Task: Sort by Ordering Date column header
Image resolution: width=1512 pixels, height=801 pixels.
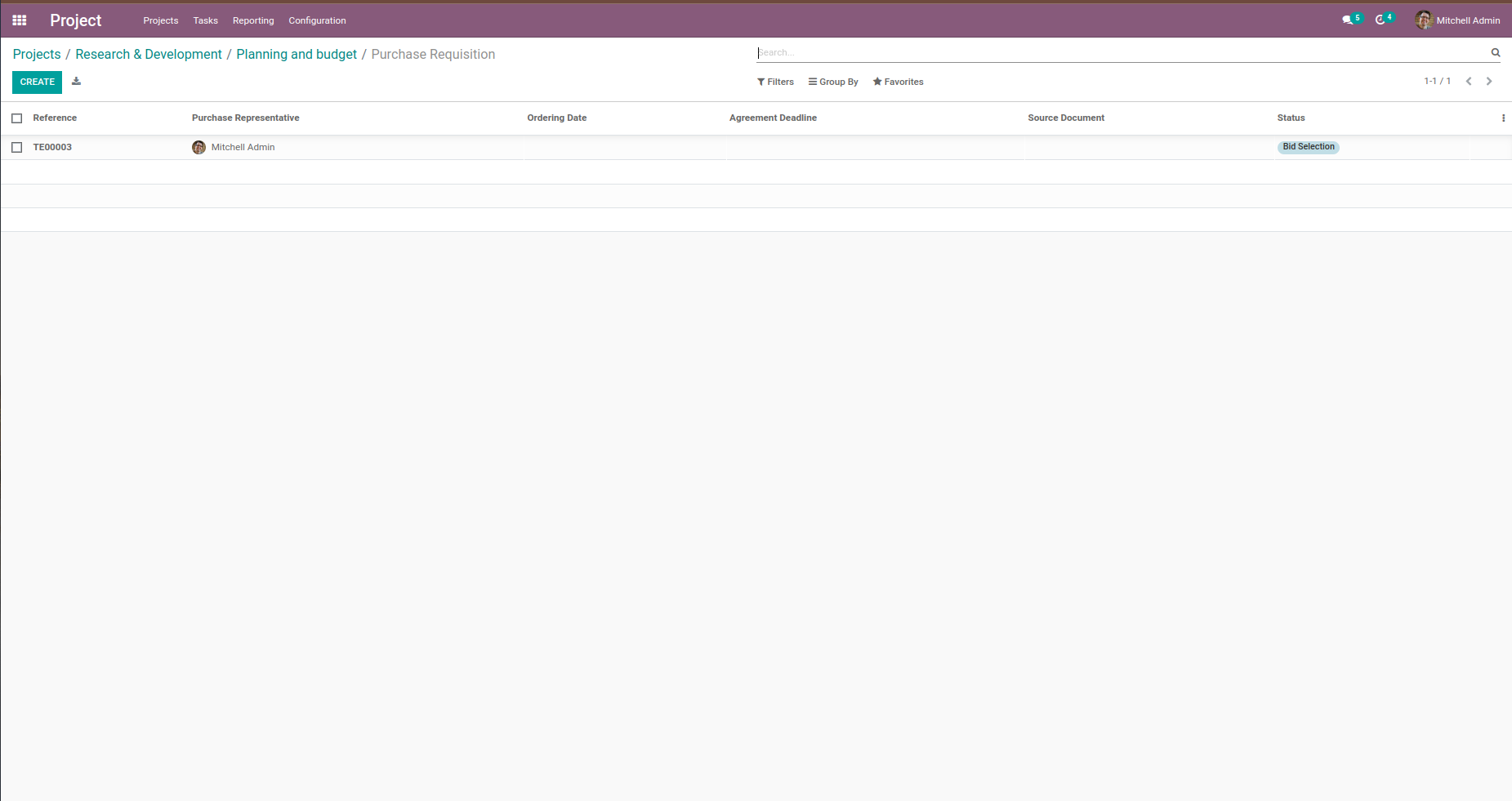Action: tap(557, 118)
